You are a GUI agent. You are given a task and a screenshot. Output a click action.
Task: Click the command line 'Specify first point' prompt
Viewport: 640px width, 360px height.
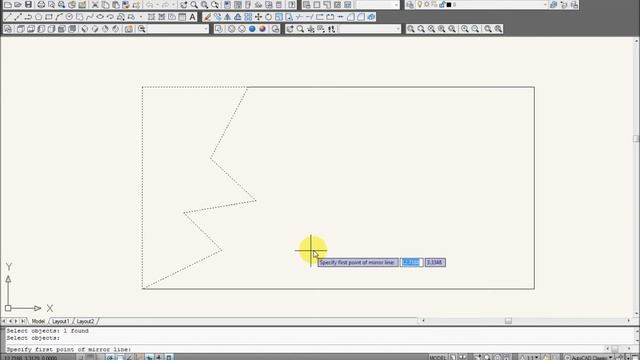[69, 350]
